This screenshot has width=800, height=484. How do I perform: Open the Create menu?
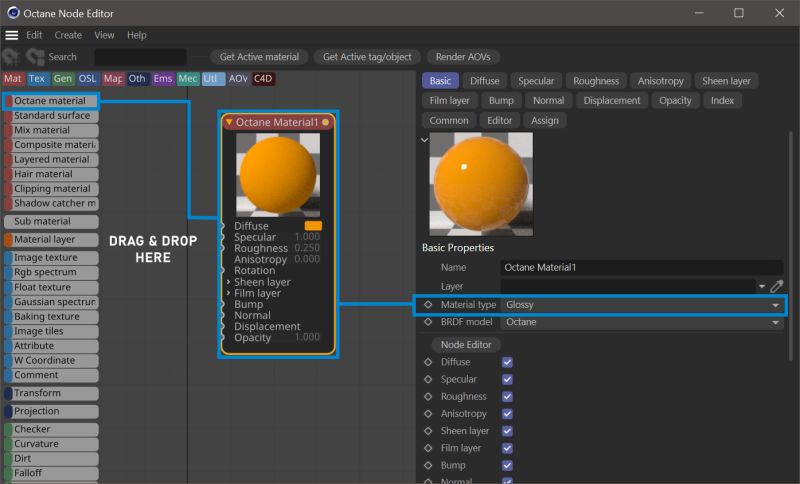(68, 35)
